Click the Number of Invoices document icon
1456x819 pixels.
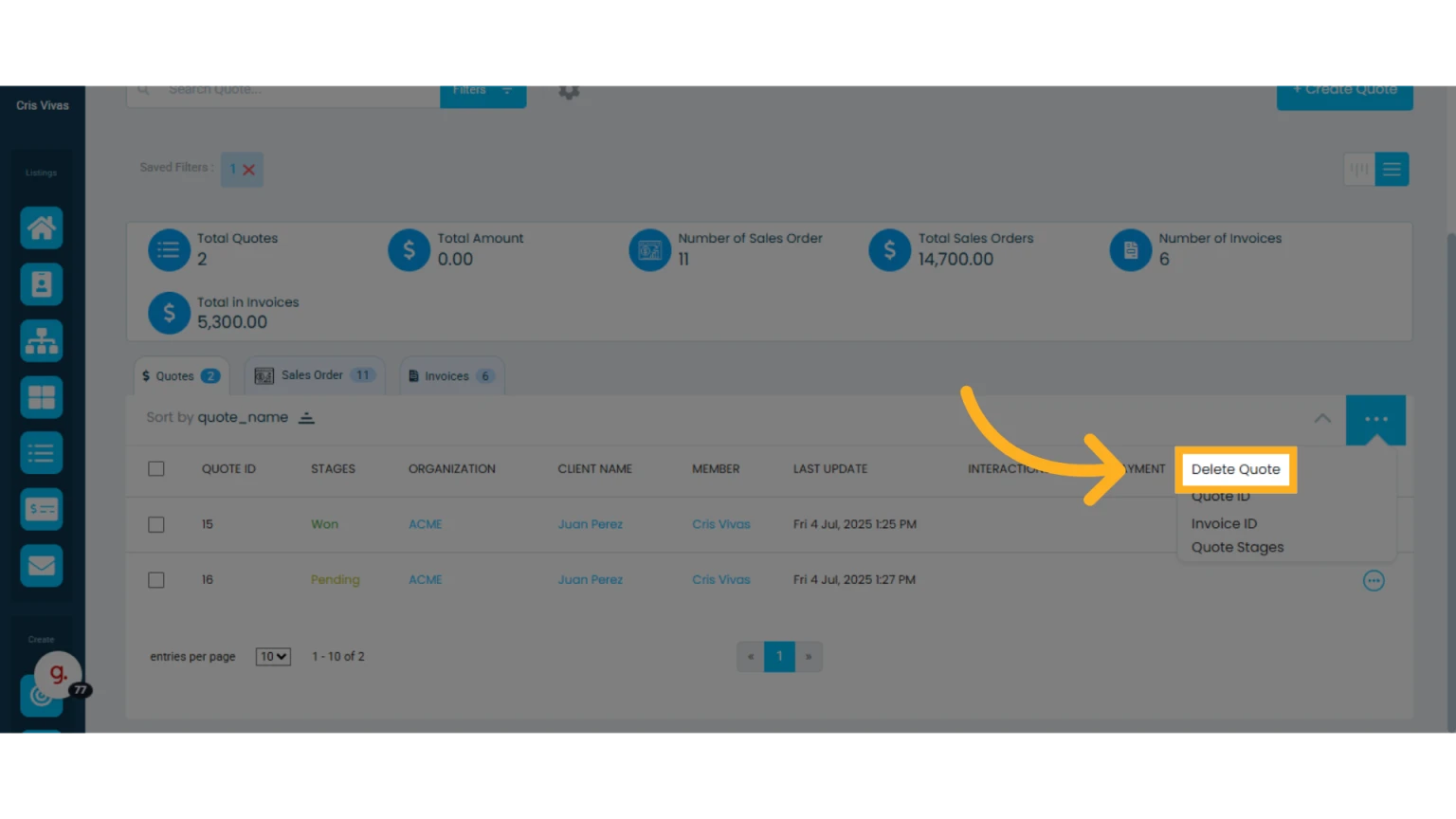tap(1131, 250)
